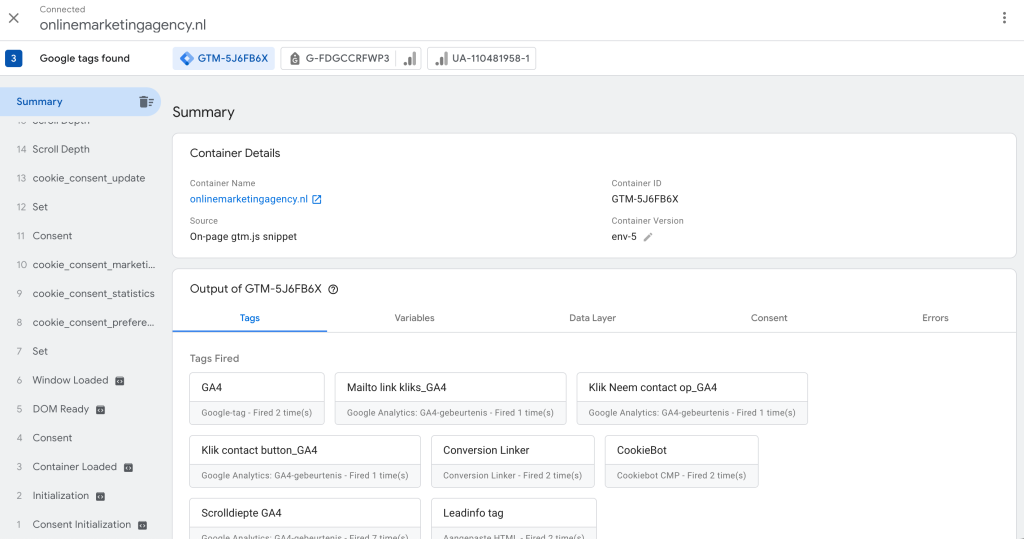The image size is (1024, 539).
Task: Open the GA4 Google-tag fired tag card
Action: (x=257, y=399)
